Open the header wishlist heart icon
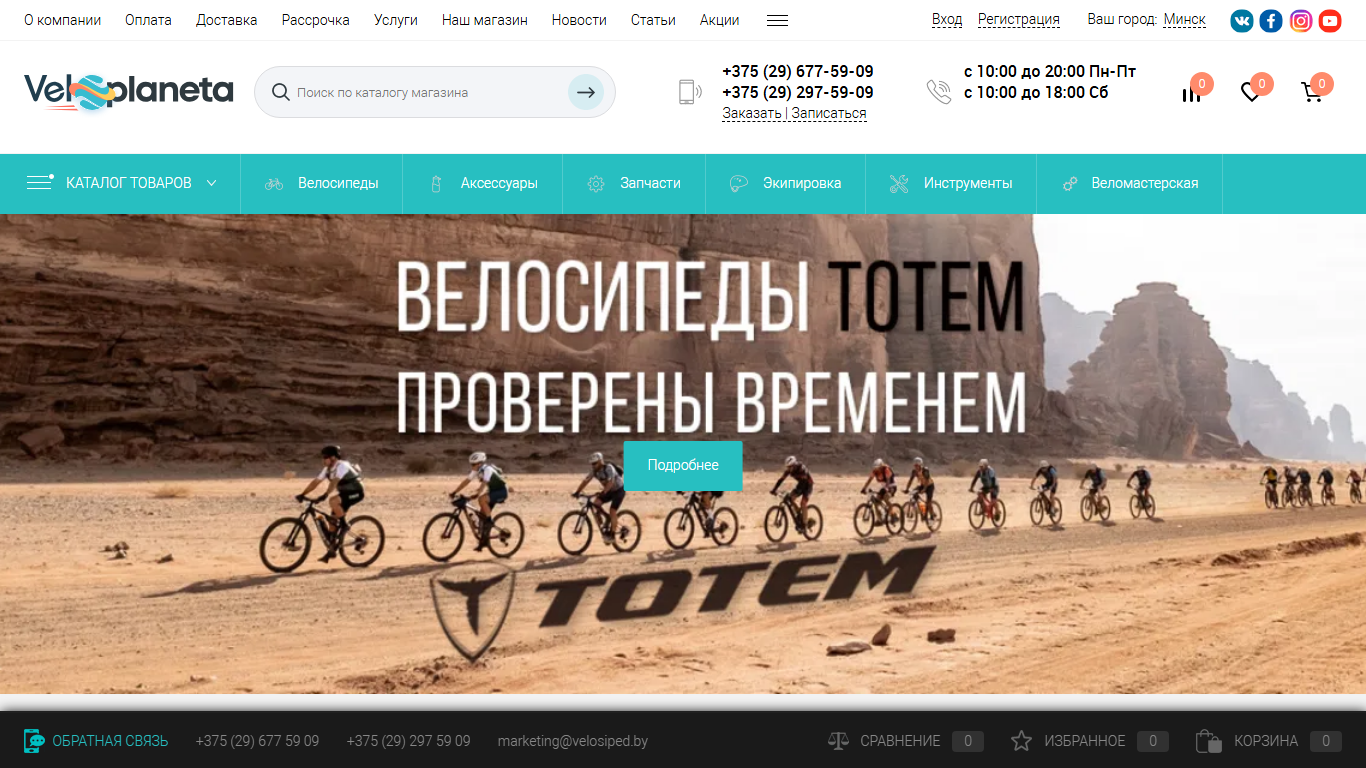 pyautogui.click(x=1250, y=93)
